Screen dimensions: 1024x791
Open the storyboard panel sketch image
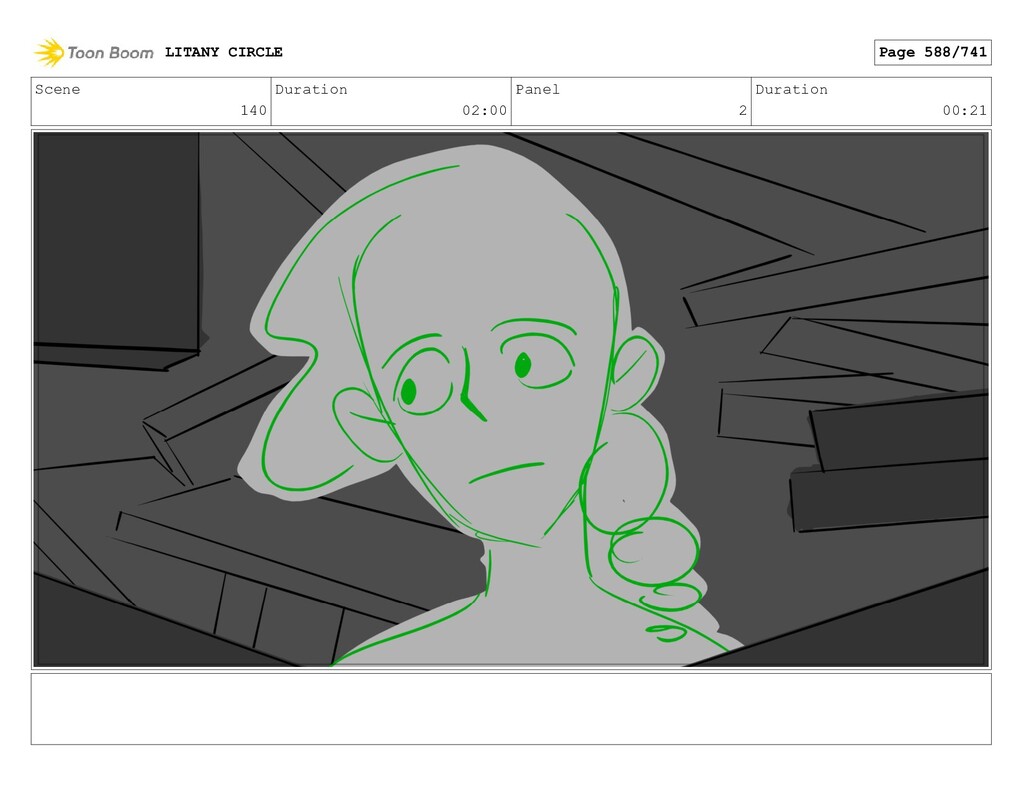(x=511, y=400)
